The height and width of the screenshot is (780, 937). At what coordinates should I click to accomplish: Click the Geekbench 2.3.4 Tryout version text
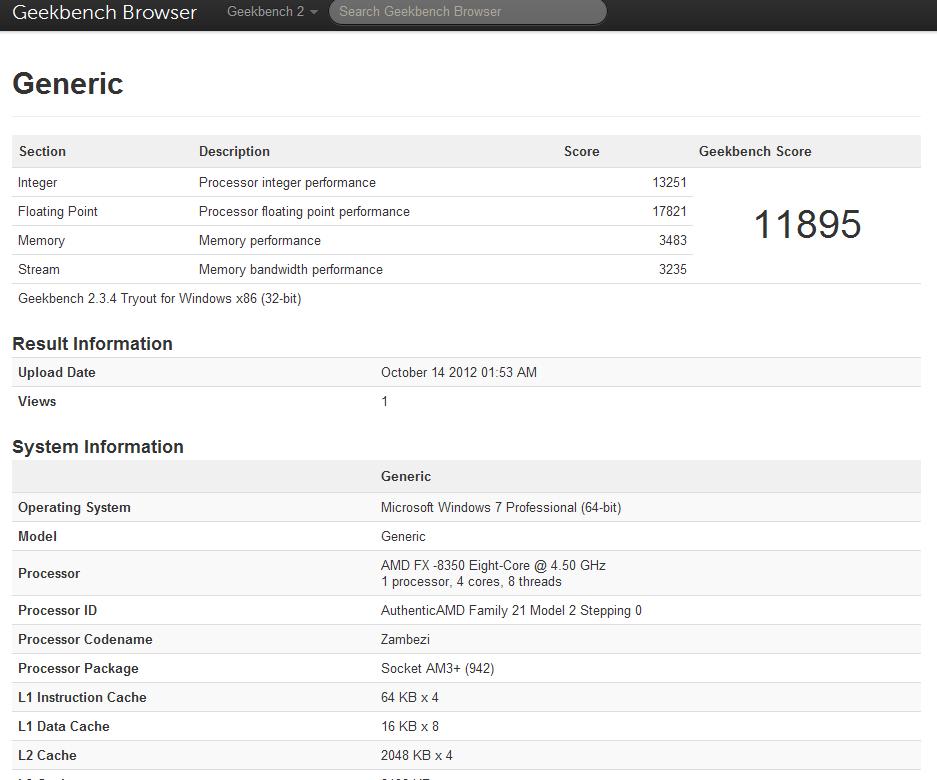tap(160, 299)
